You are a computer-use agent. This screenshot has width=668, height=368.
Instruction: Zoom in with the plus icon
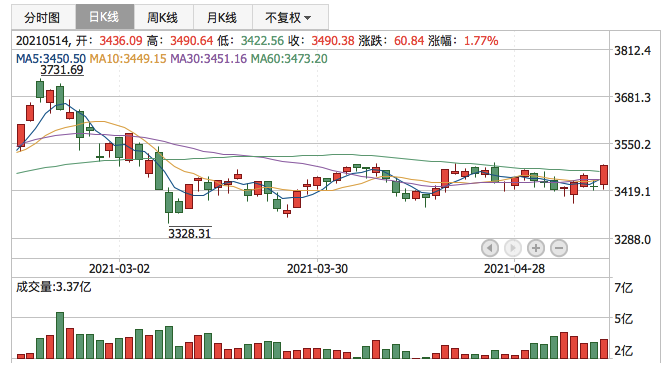[x=536, y=248]
